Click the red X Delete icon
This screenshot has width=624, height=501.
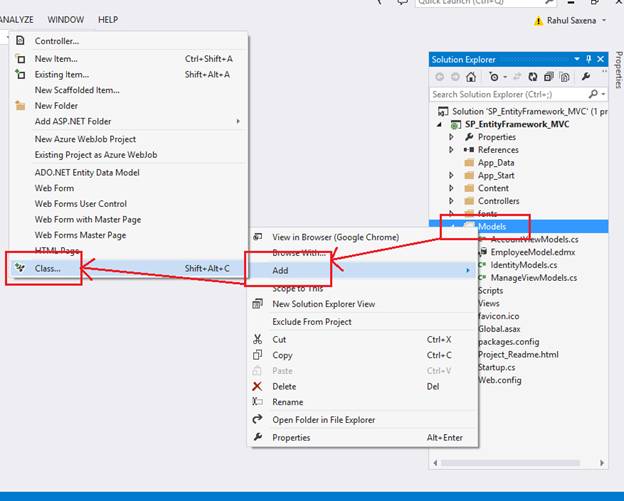click(x=257, y=386)
